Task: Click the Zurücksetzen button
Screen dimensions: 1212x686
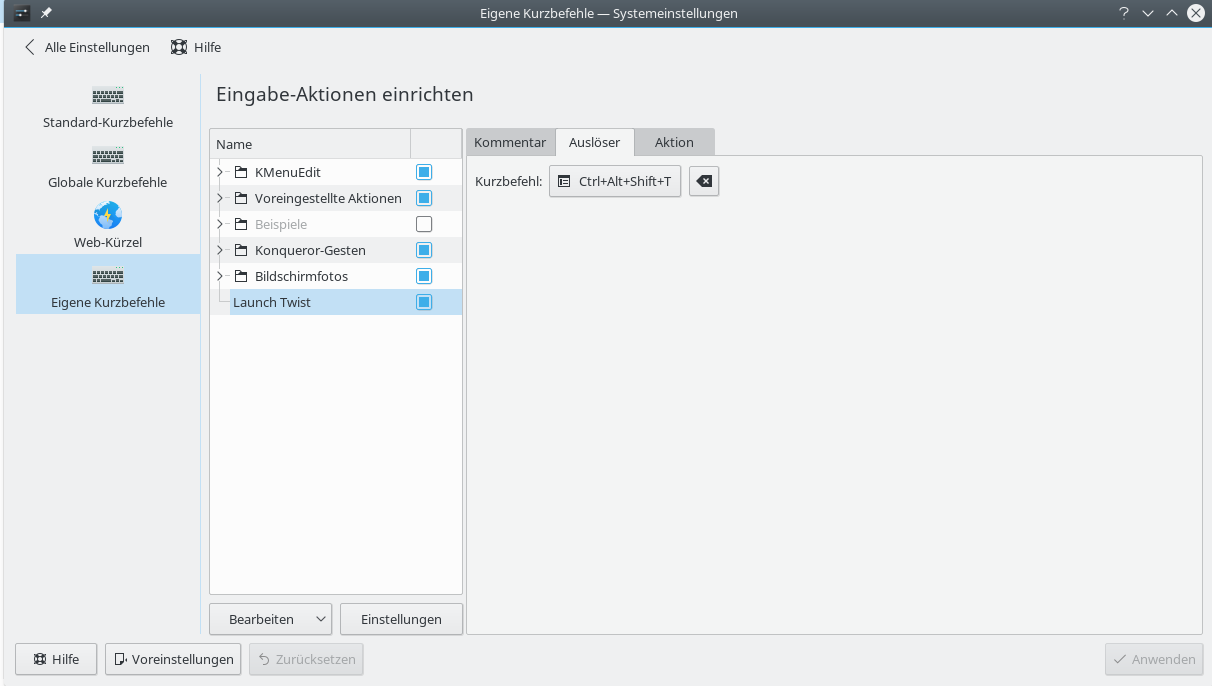Action: (306, 659)
